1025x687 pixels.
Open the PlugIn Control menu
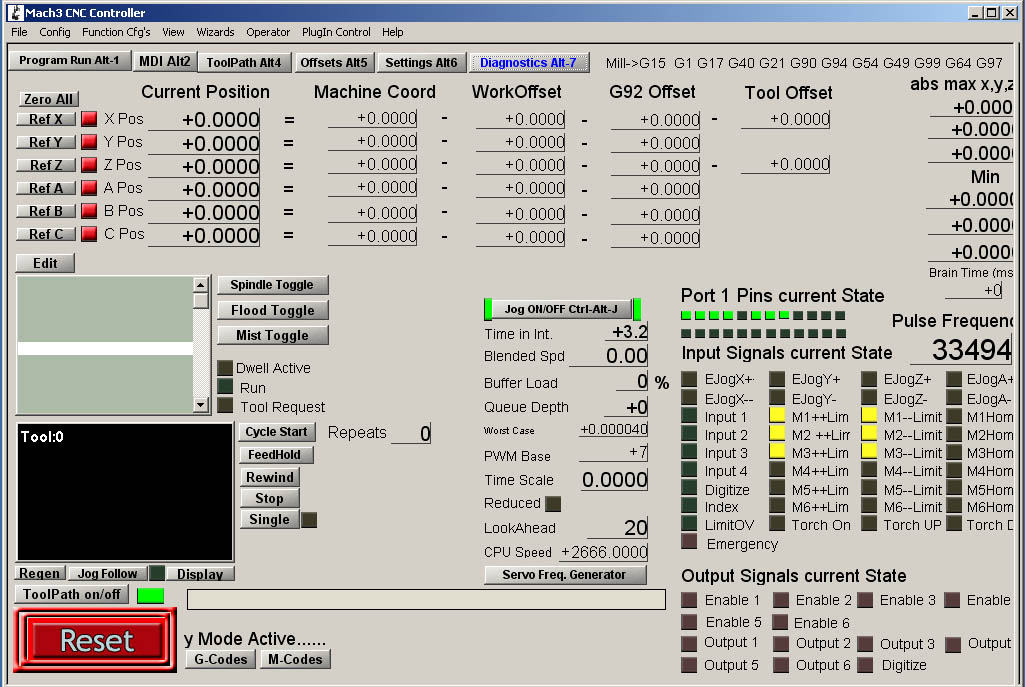coord(336,32)
